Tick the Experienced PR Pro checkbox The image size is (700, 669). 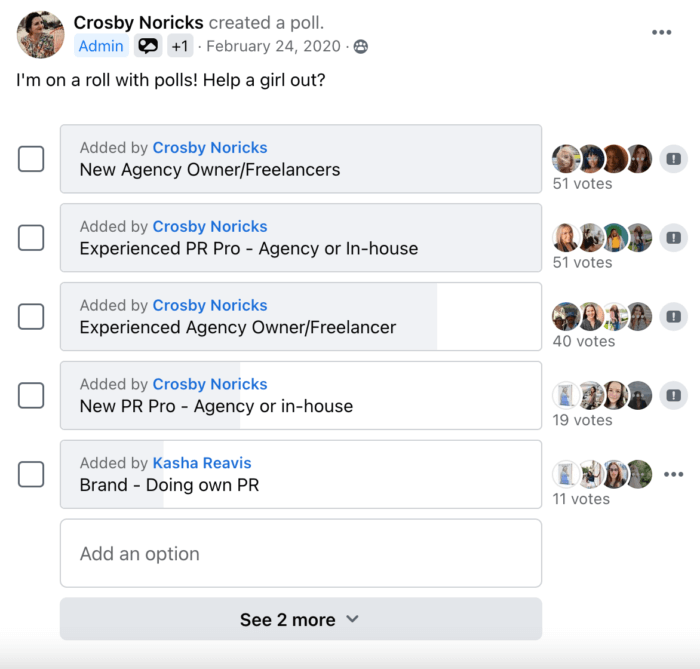[x=31, y=237]
